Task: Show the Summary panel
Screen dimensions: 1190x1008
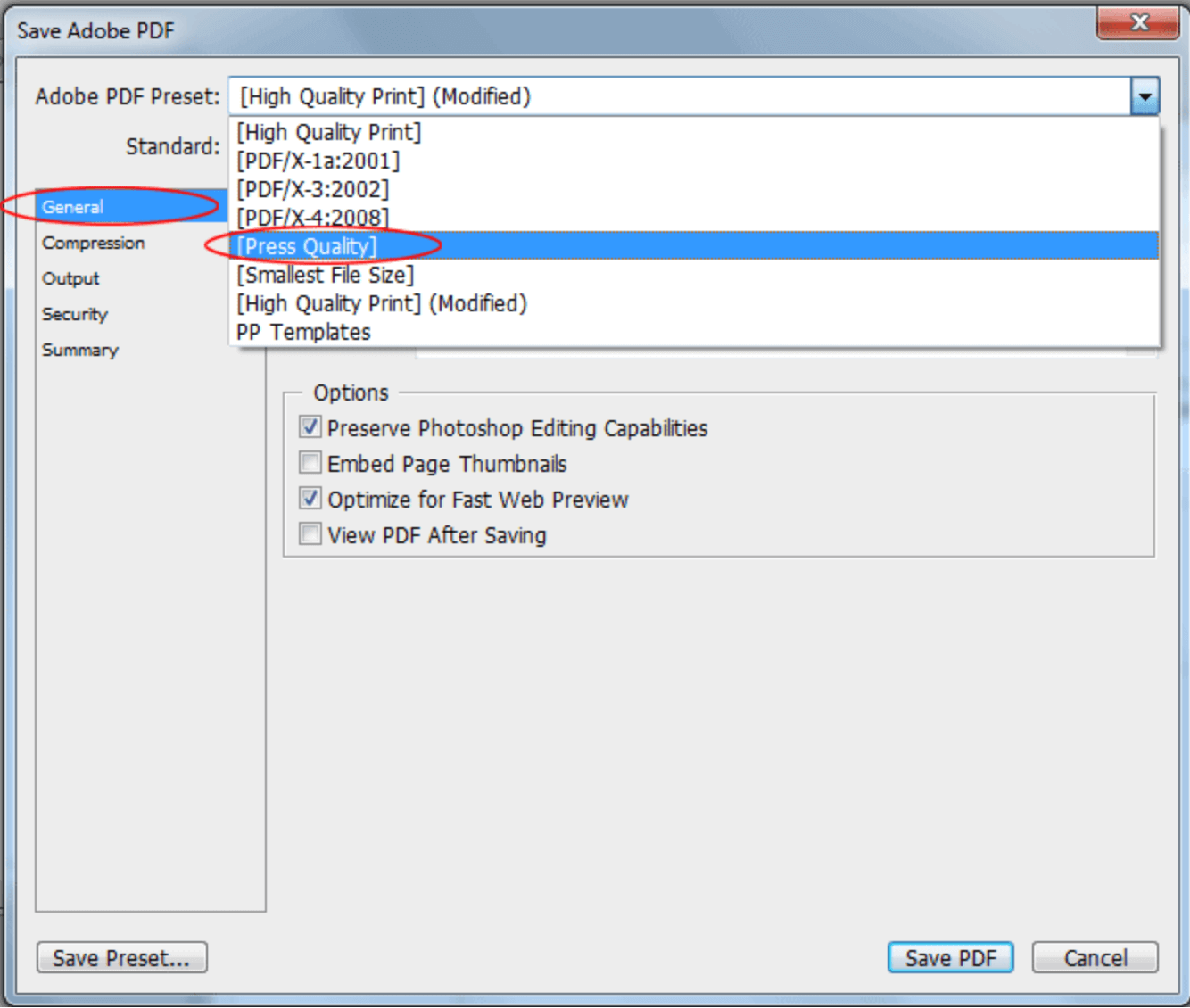Action: (x=80, y=350)
